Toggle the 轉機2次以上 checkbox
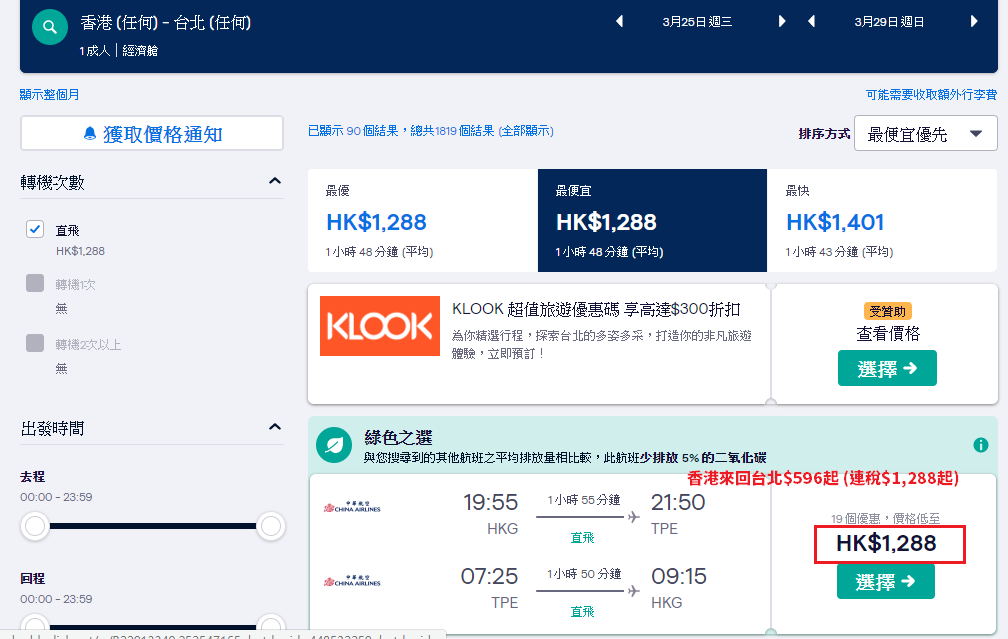The height and width of the screenshot is (639, 1008). pyautogui.click(x=35, y=343)
